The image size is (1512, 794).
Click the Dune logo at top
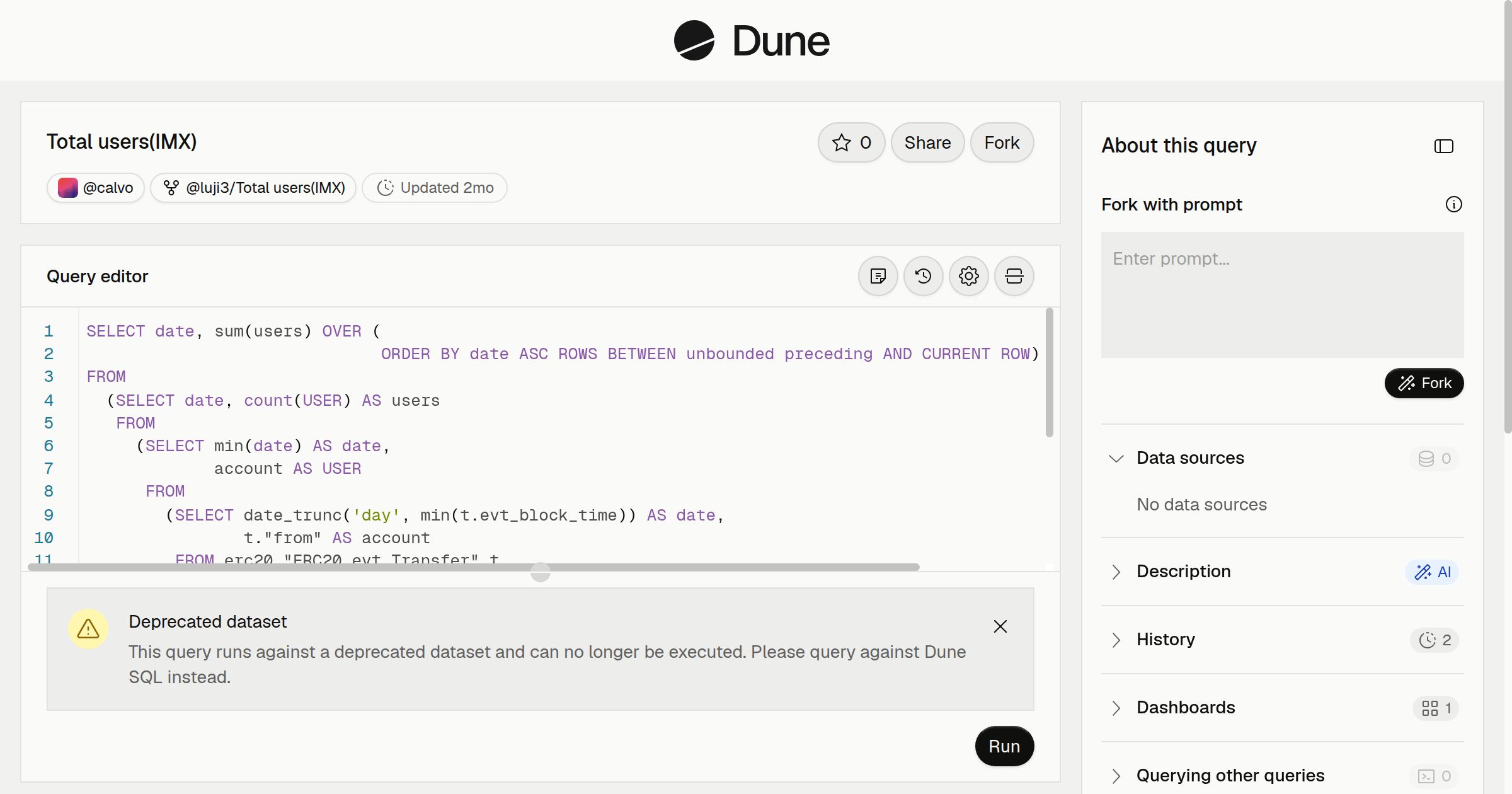tap(752, 40)
